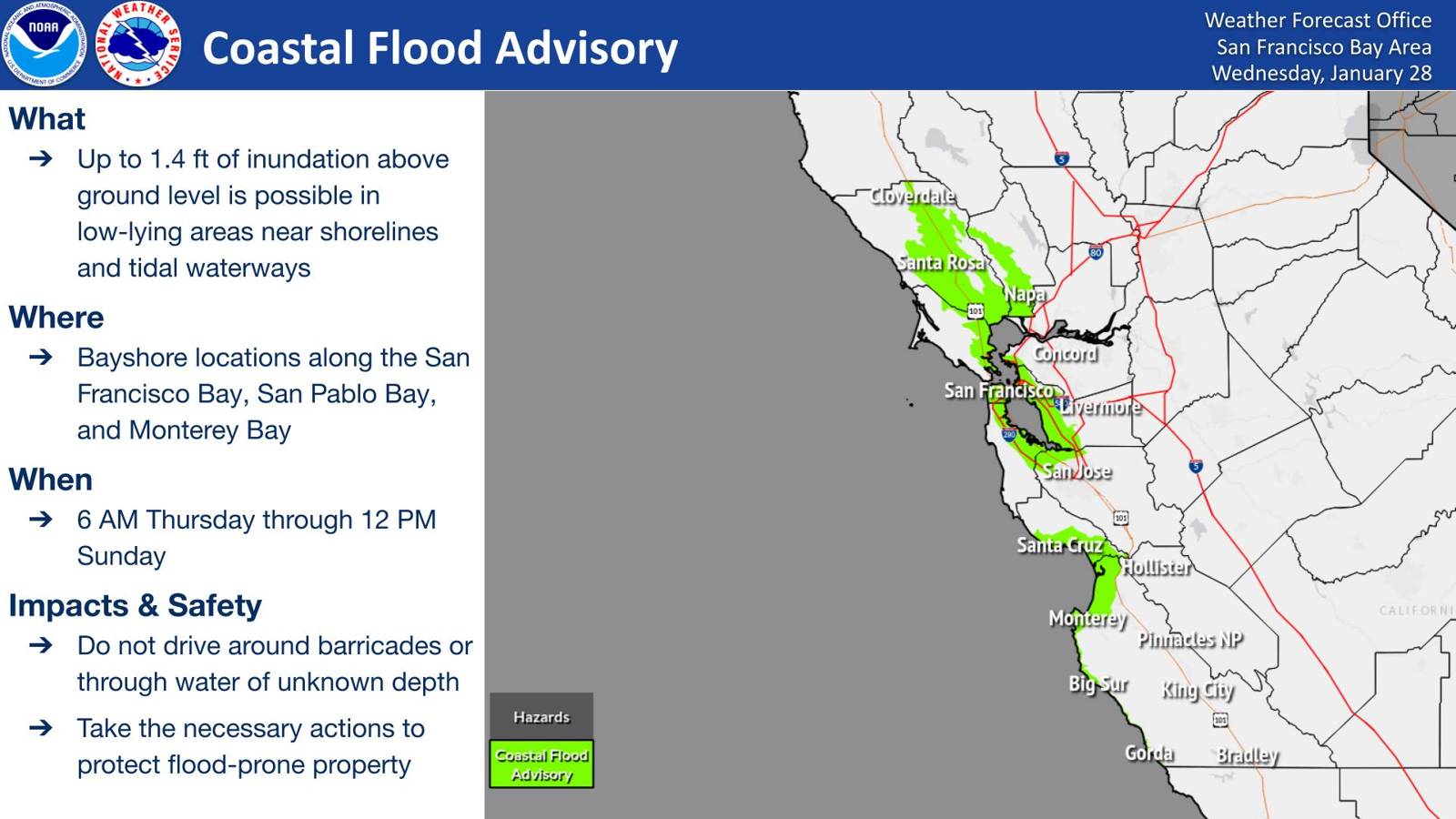Click the Cloverdale label on the map
1456x819 pixels.
[x=913, y=196]
